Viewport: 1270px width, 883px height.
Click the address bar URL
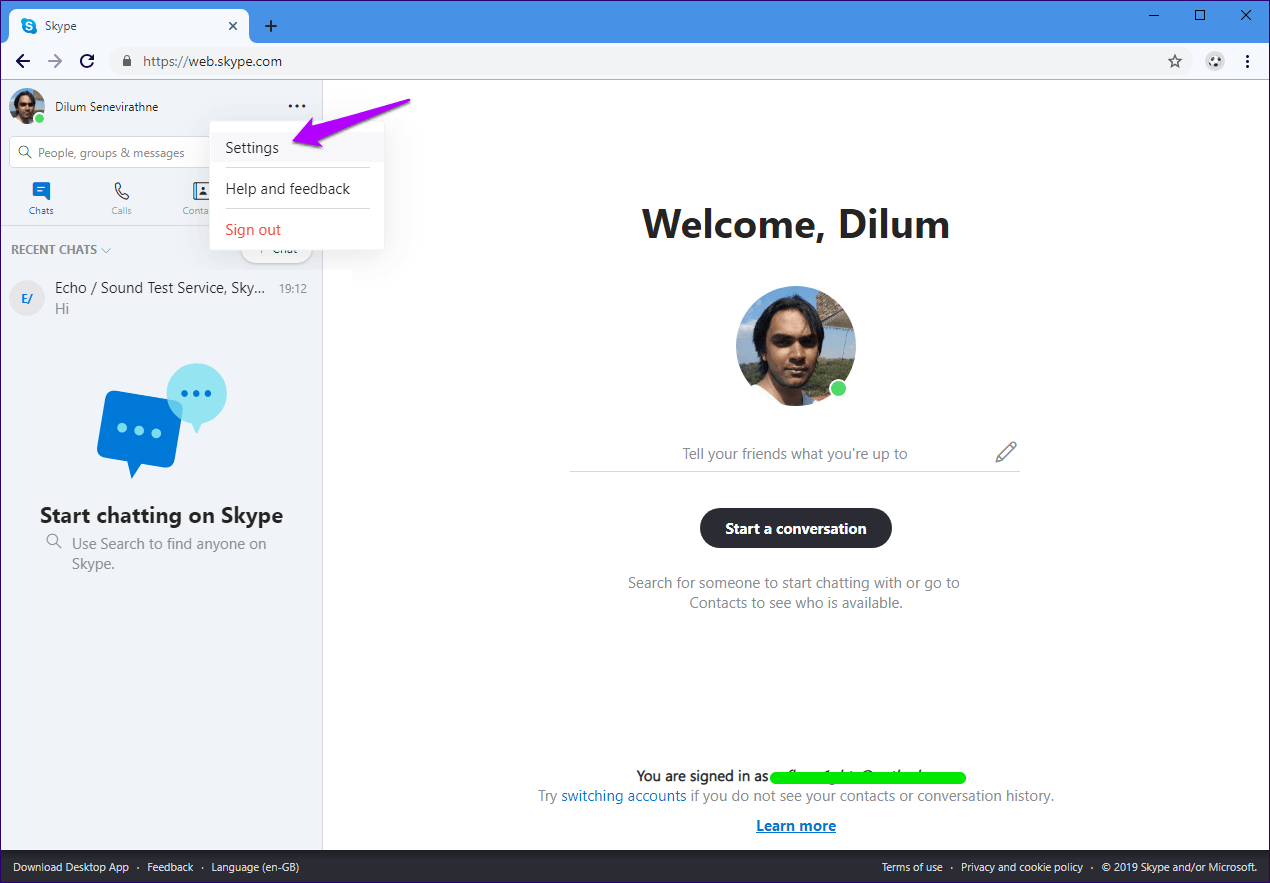coord(213,61)
